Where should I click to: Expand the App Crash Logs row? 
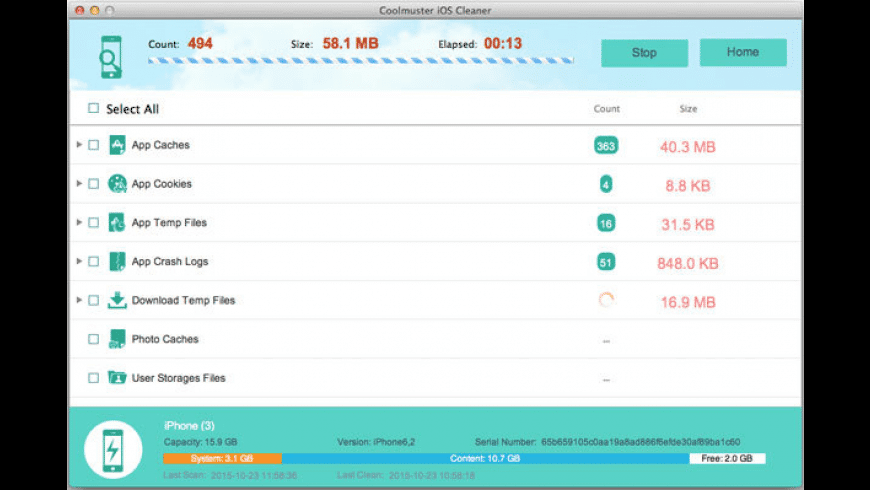coord(79,261)
